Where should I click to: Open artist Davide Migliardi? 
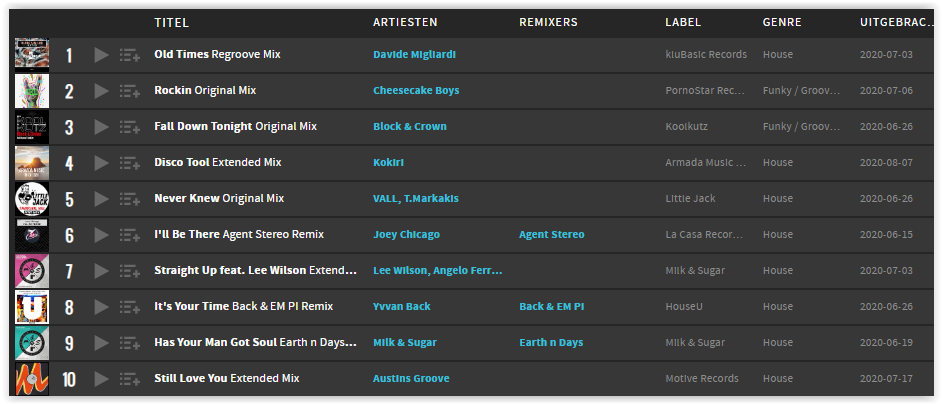(x=414, y=54)
